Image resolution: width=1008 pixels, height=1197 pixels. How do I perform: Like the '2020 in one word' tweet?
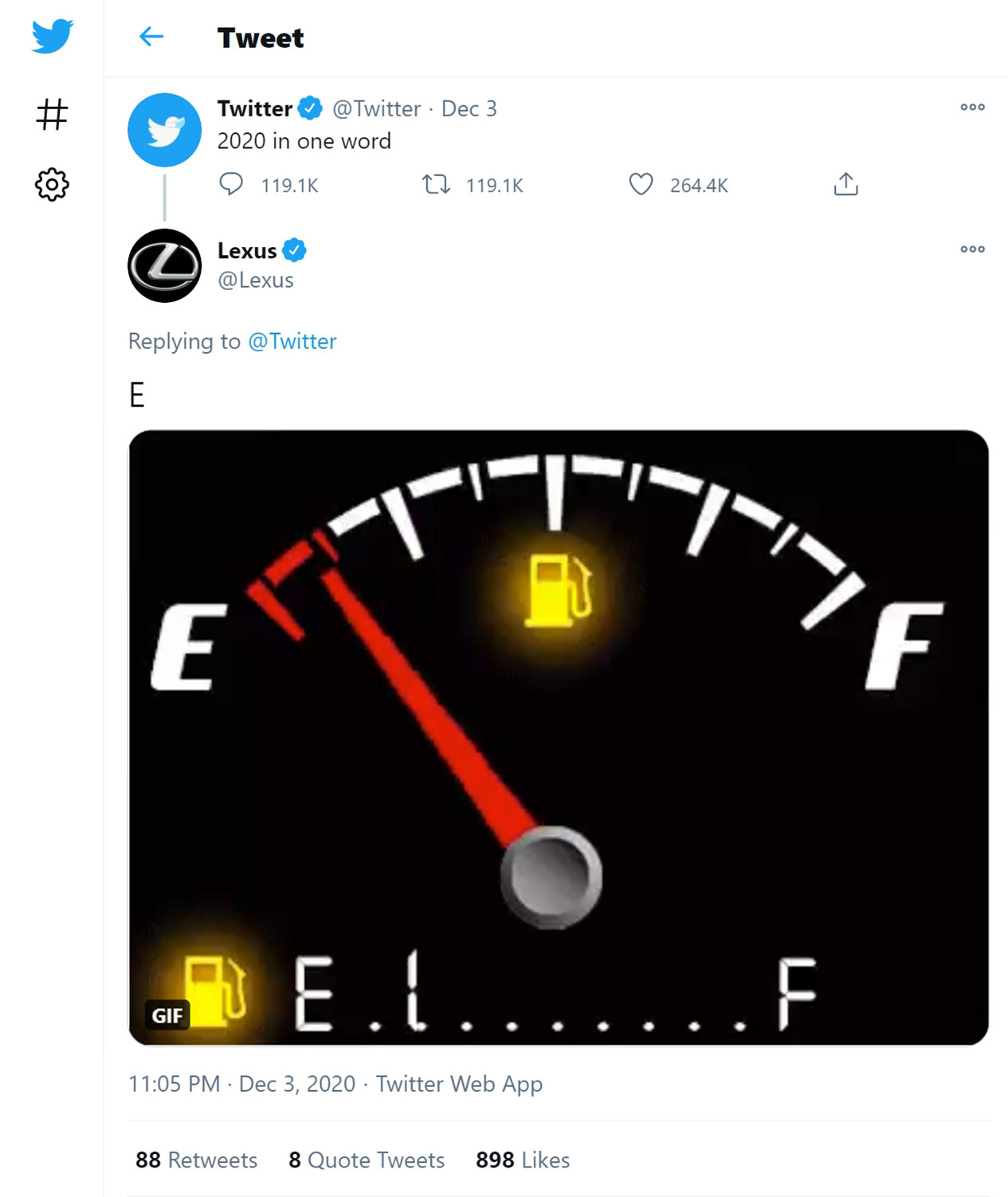pyautogui.click(x=641, y=185)
